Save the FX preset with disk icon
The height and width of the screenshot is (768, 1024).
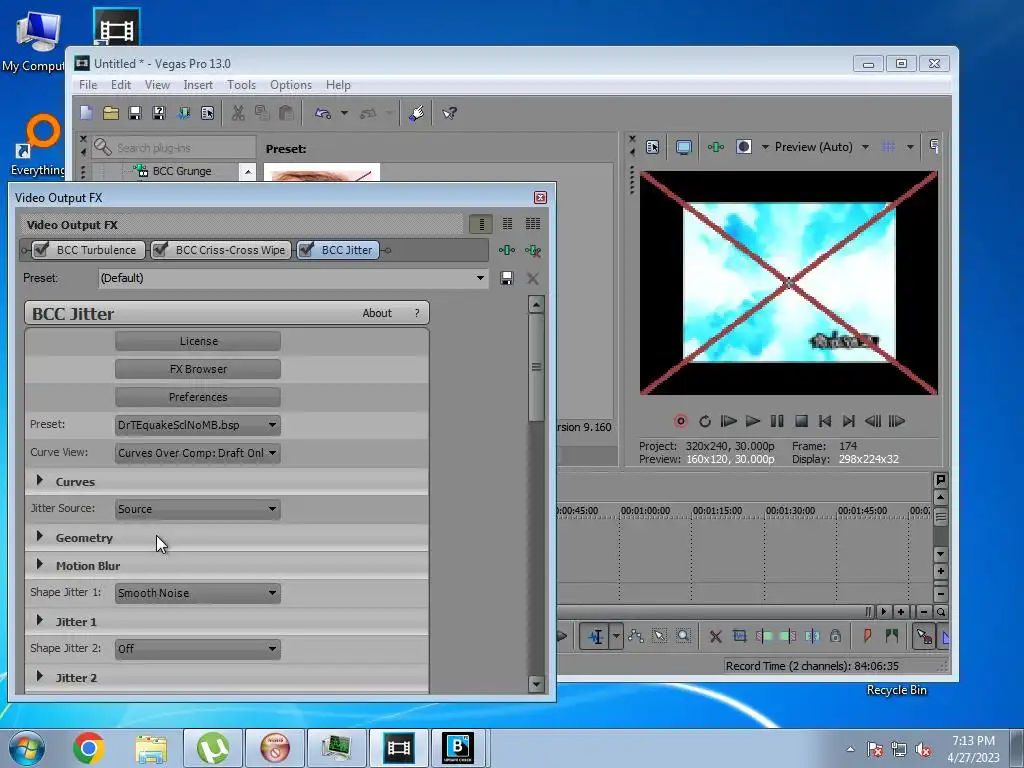[506, 278]
